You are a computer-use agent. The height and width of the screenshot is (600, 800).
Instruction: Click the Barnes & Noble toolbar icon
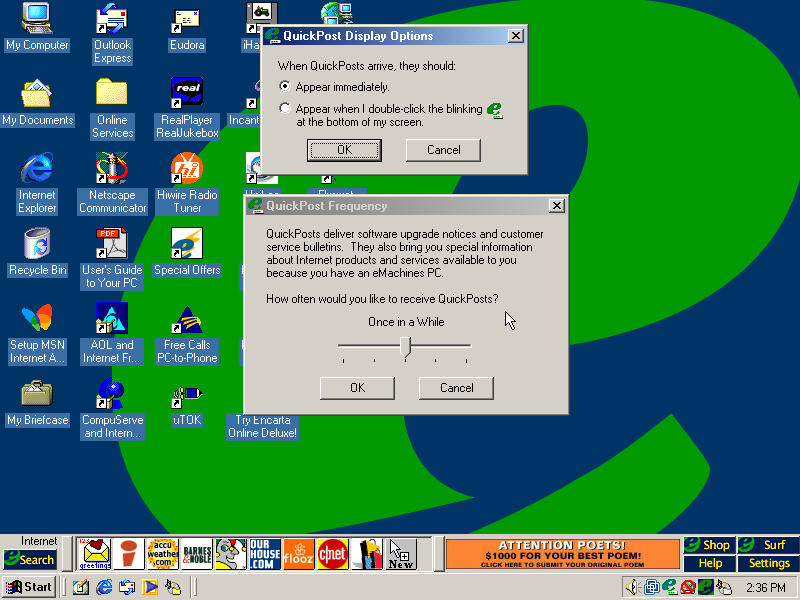pos(197,553)
